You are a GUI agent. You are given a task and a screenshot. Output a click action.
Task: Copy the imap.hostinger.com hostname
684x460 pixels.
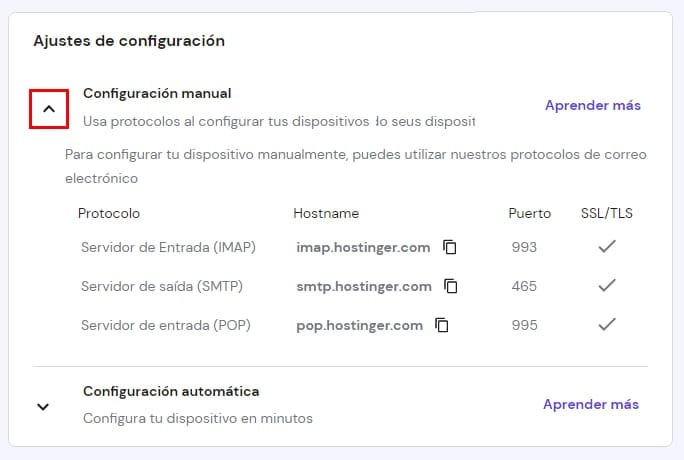[x=450, y=247]
